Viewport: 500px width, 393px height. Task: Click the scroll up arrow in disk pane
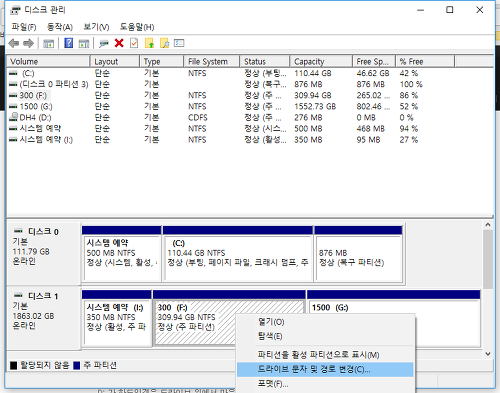click(x=488, y=225)
